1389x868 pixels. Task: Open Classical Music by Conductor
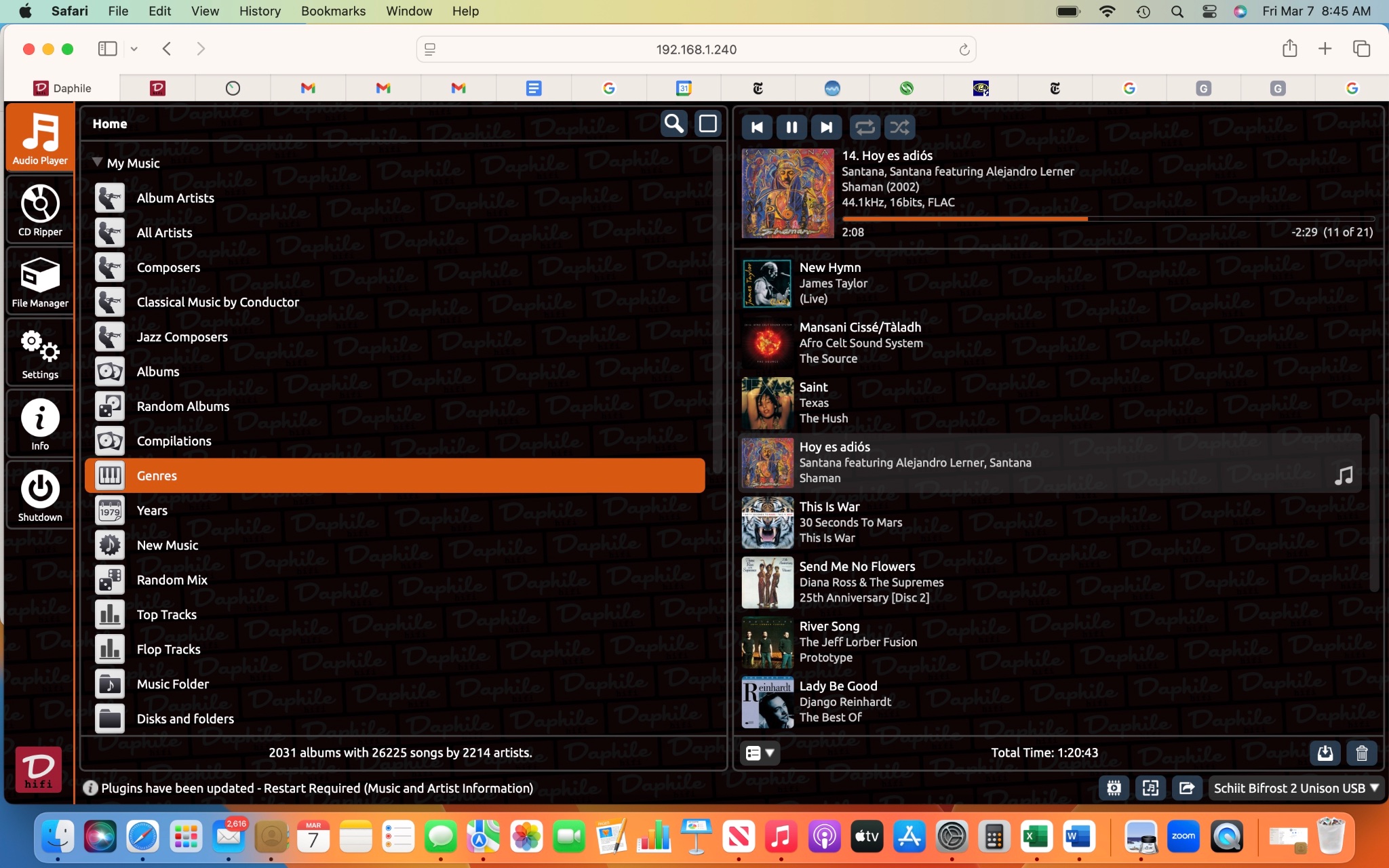[395, 302]
